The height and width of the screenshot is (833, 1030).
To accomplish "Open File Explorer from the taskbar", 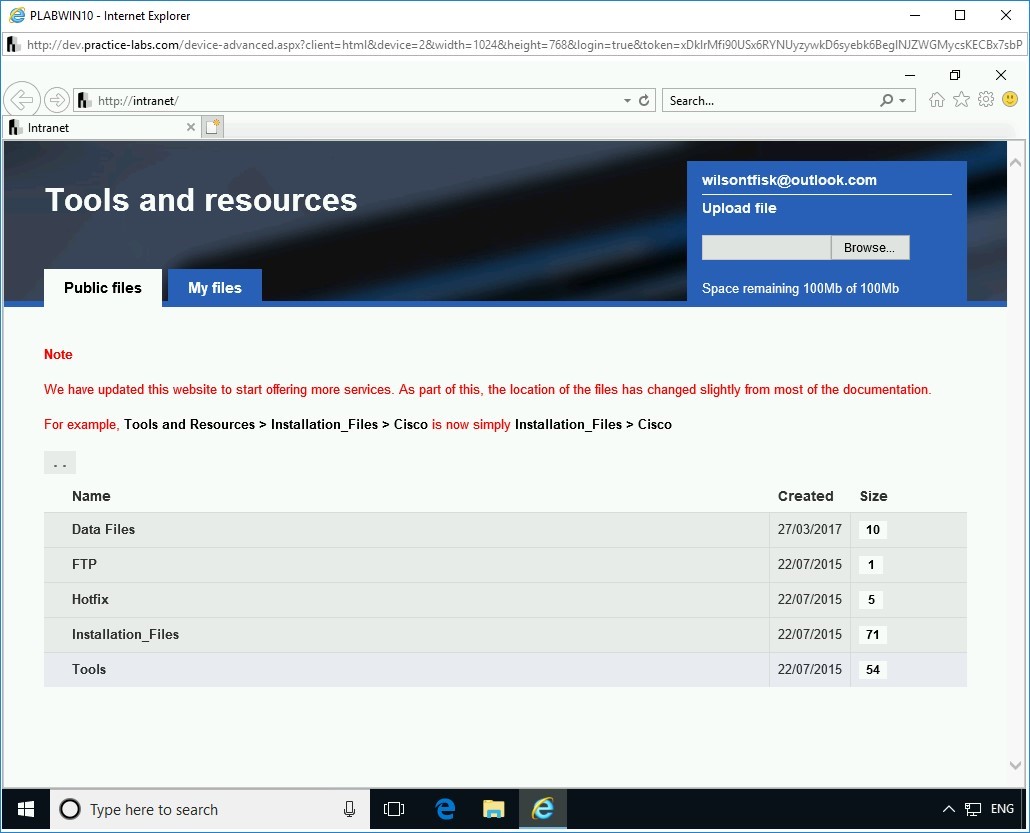I will pyautogui.click(x=493, y=809).
